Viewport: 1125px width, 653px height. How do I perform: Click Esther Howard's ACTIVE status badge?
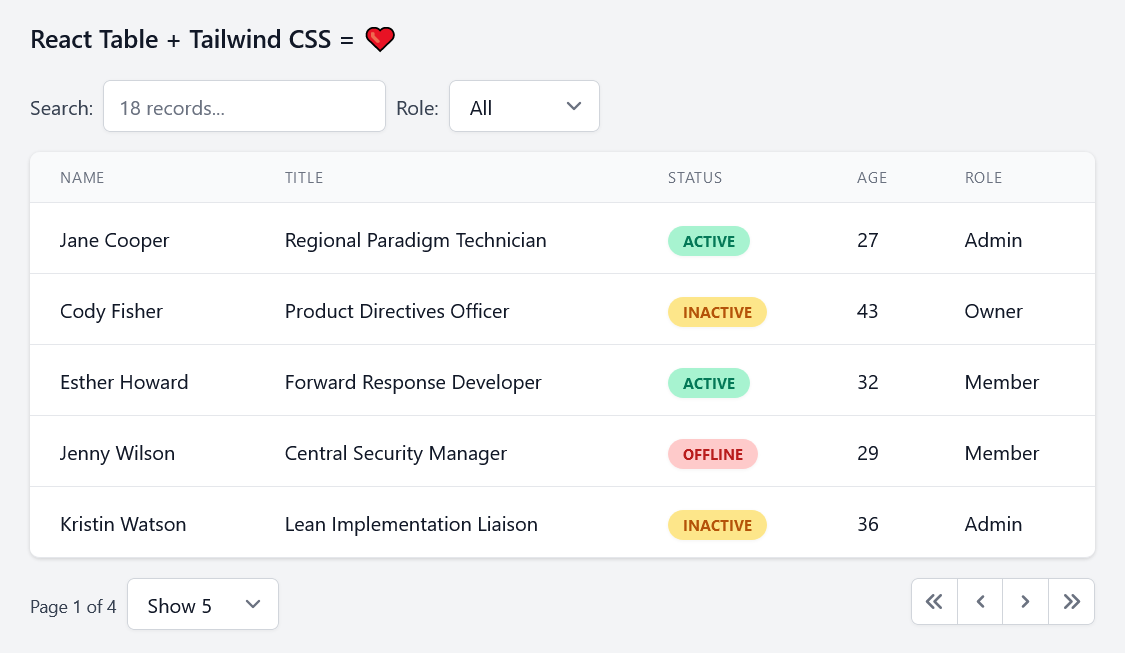(709, 383)
